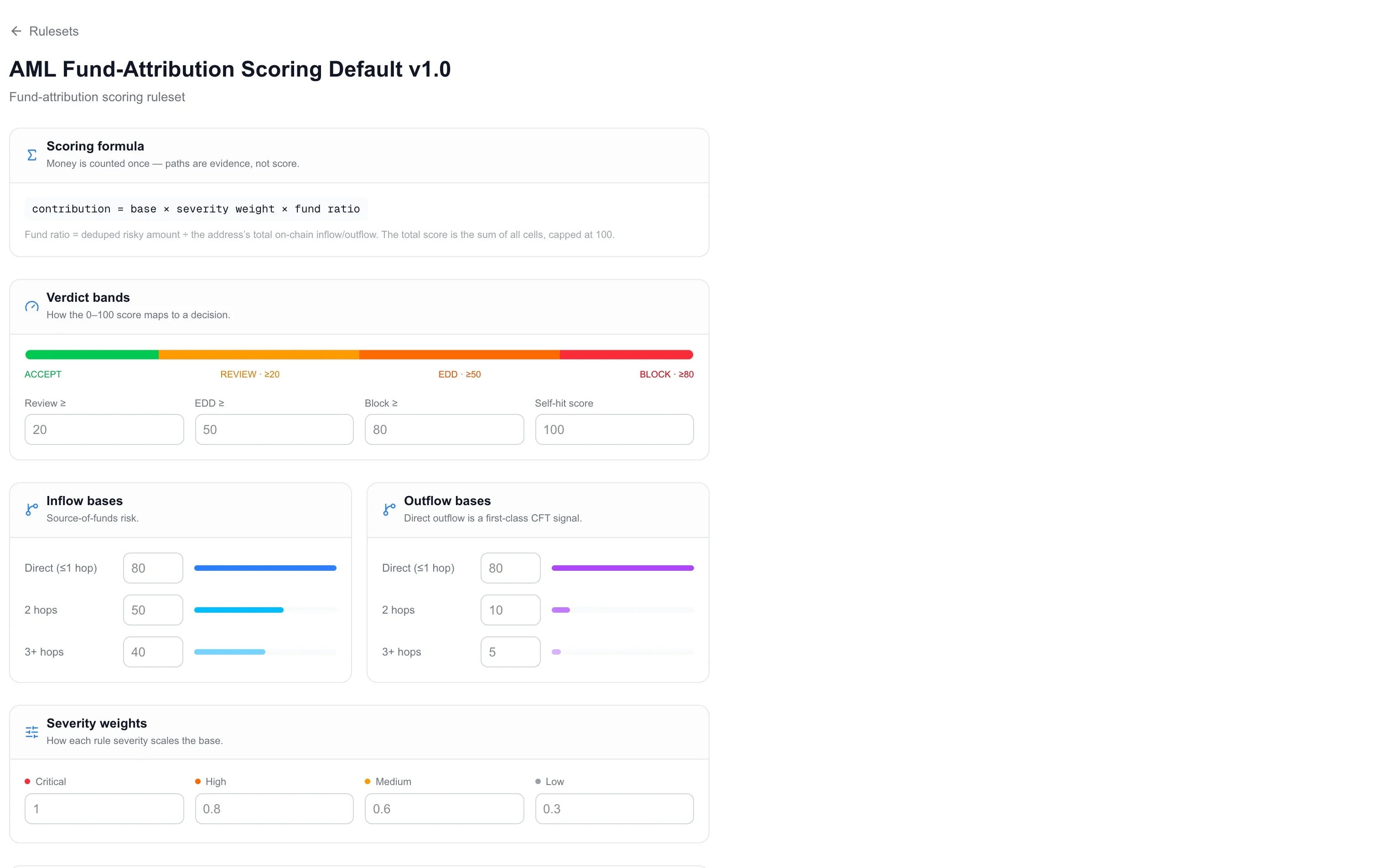Click the branch icon in Inflow bases
Screen dimensions: 1388x868
pyautogui.click(x=32, y=509)
